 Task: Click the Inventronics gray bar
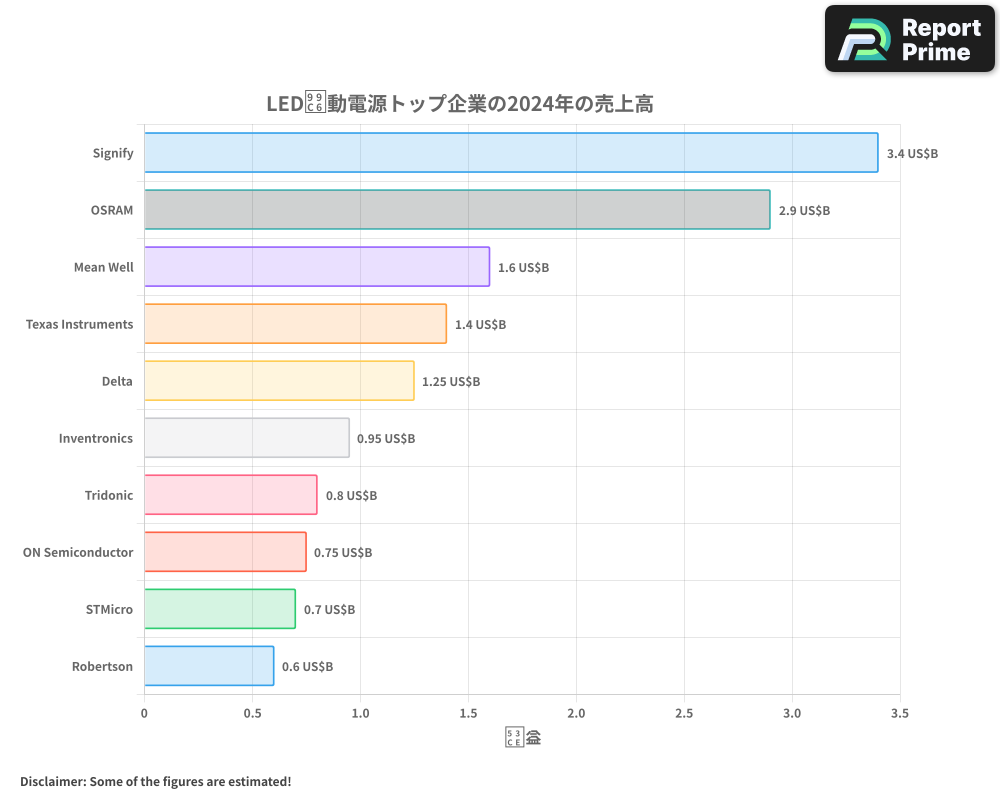click(x=245, y=438)
